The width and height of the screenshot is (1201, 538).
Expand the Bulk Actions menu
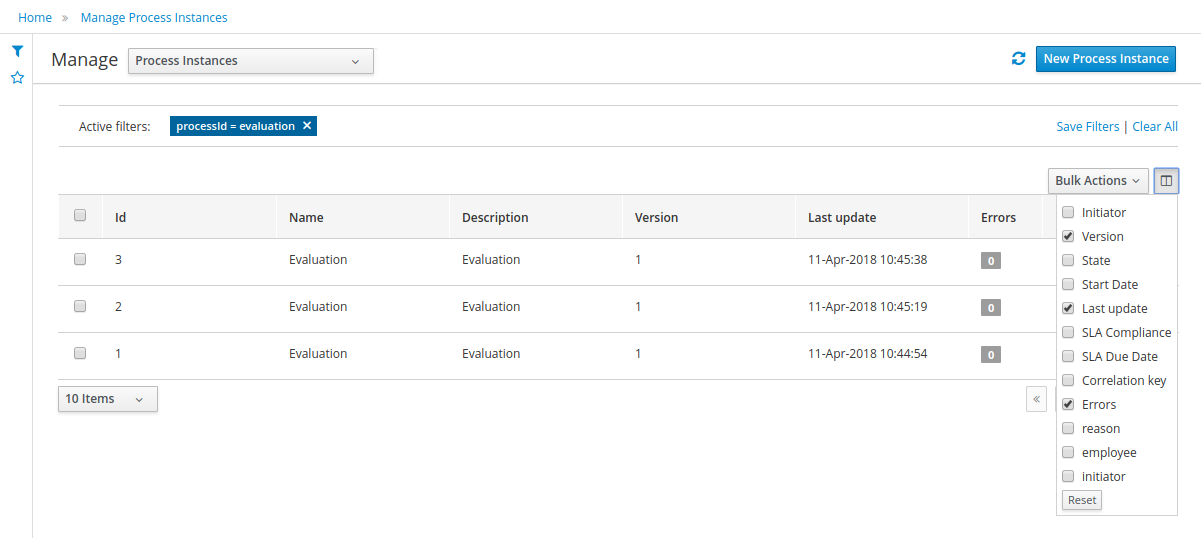click(x=1097, y=181)
